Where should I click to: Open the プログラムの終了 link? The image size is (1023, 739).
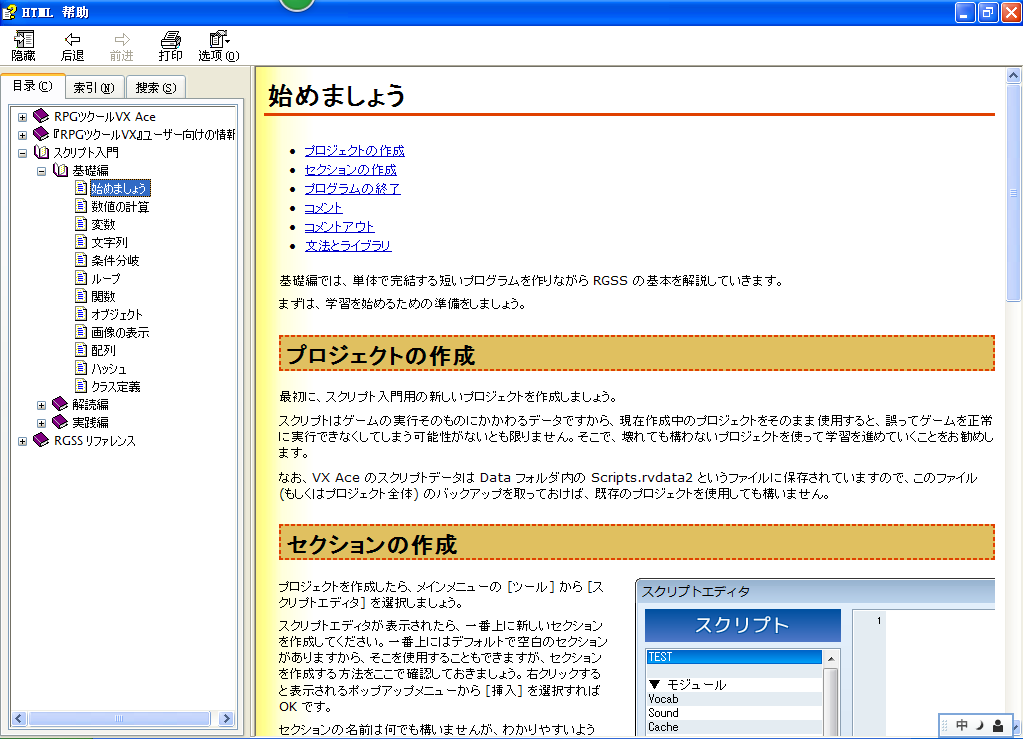pos(352,189)
